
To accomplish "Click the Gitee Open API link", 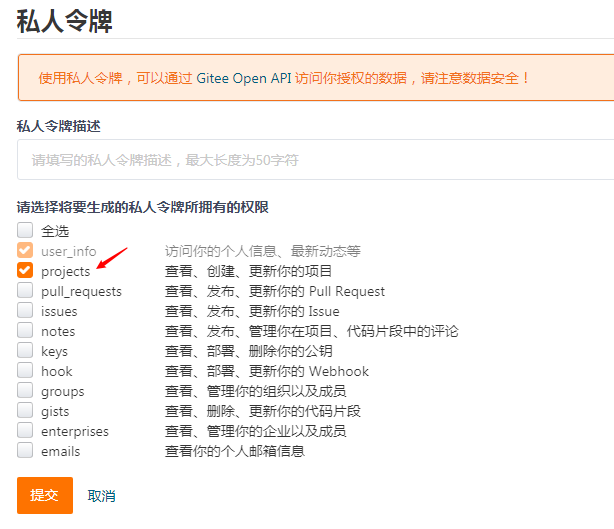I will tap(244, 78).
